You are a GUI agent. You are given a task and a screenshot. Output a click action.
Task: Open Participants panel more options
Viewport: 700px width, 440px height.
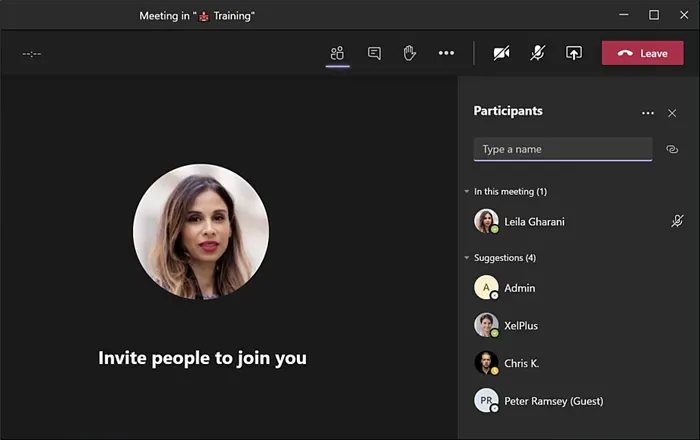pos(647,113)
